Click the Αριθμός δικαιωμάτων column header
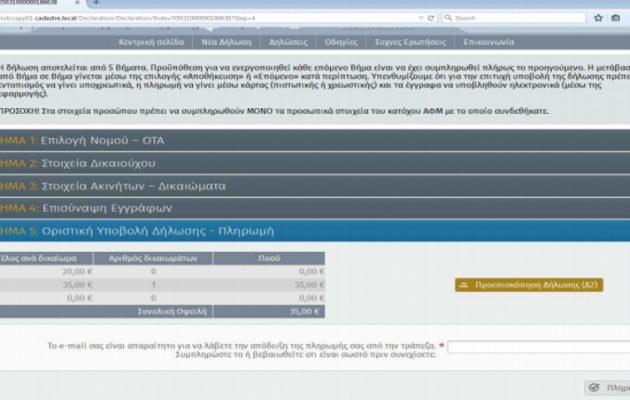The width and height of the screenshot is (630, 400). (153, 258)
